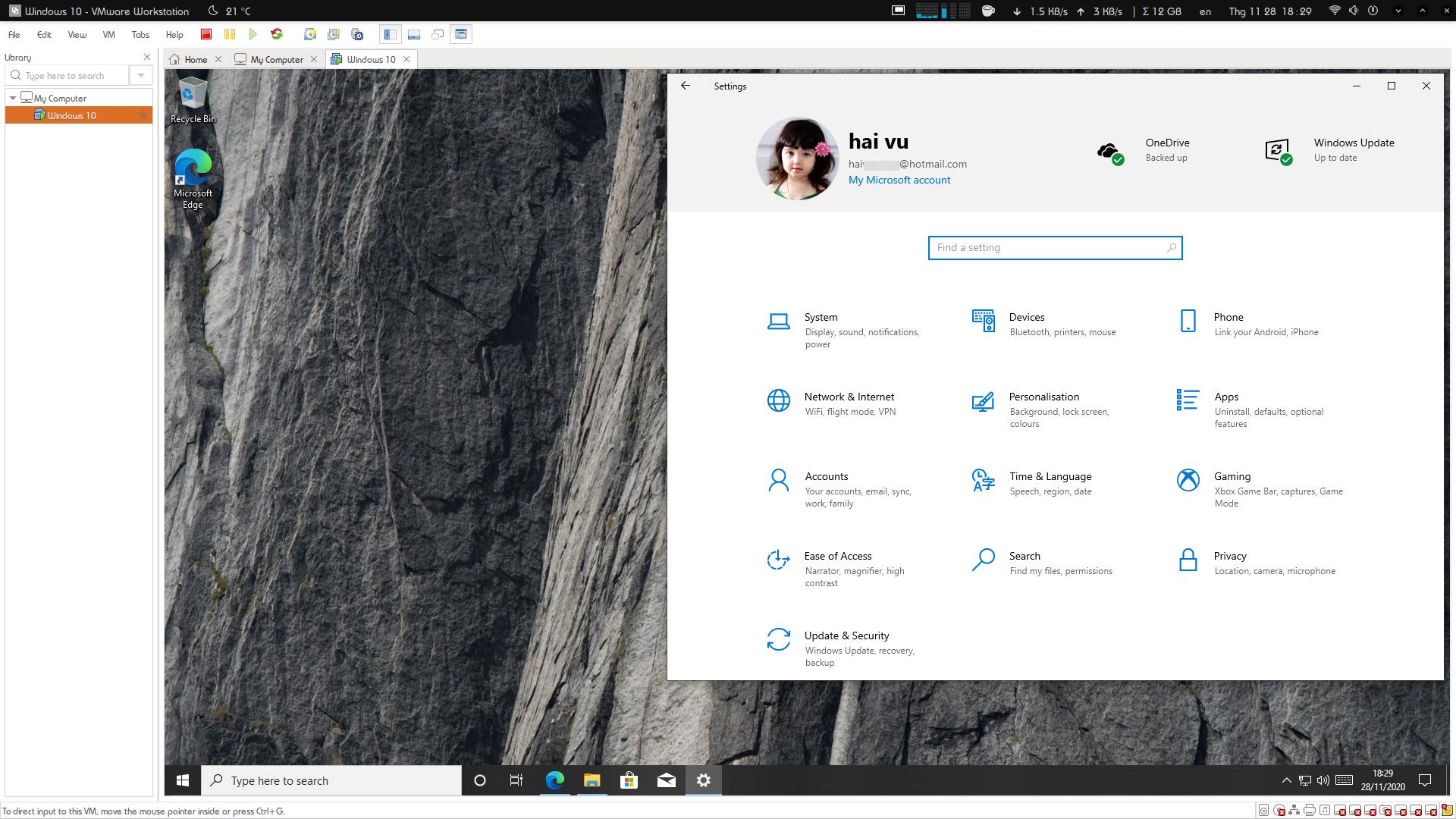Open Phone settings category

click(1250, 324)
